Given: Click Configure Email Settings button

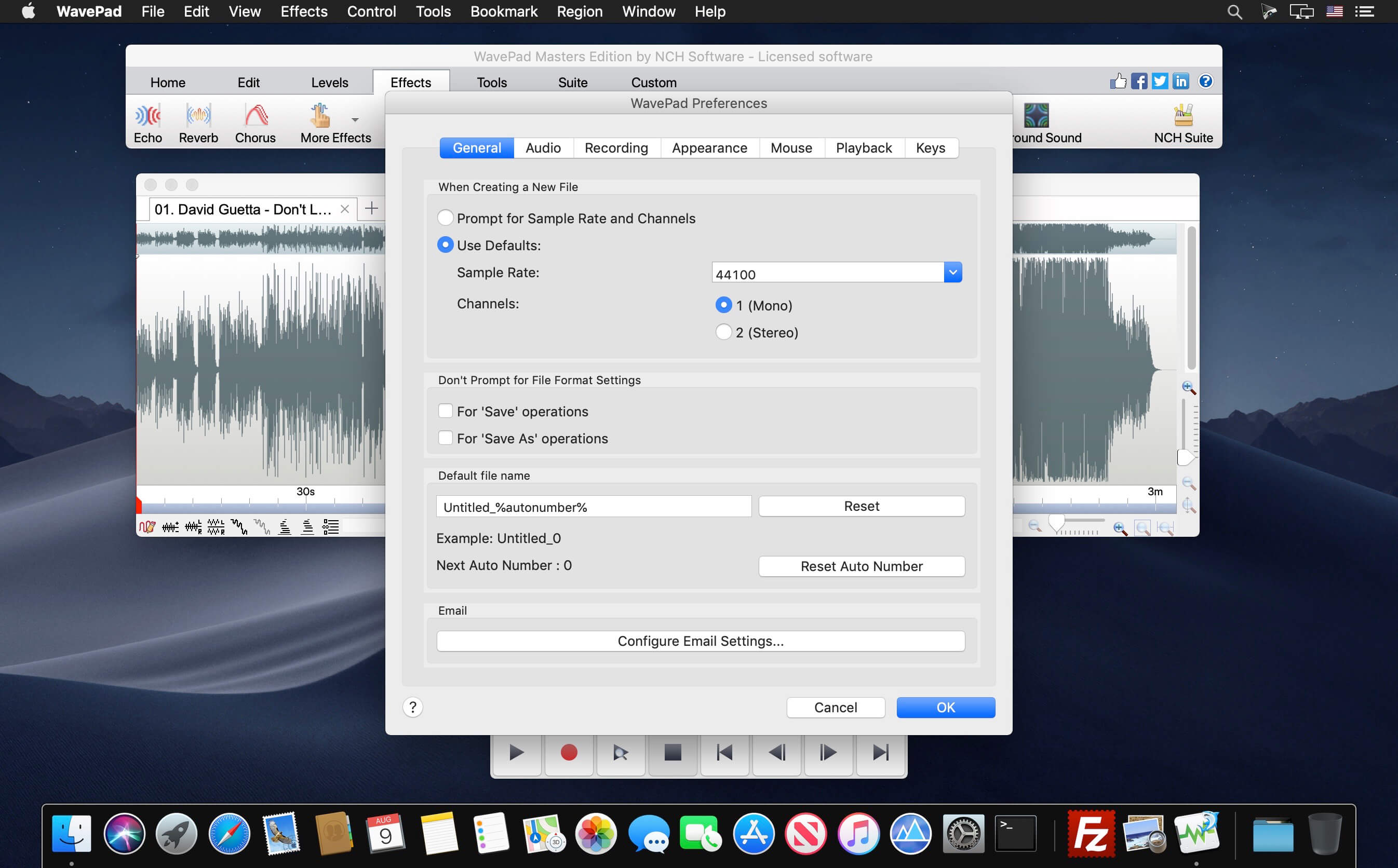Looking at the screenshot, I should pos(701,641).
